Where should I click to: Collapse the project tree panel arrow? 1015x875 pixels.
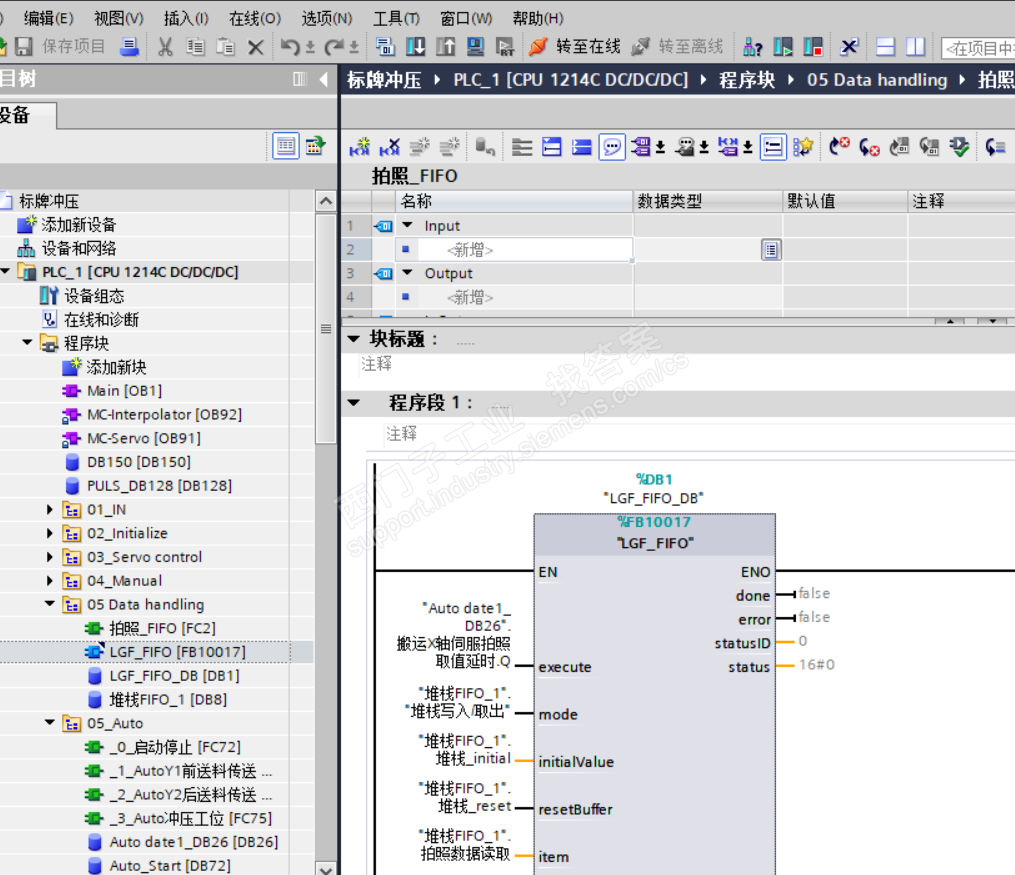pyautogui.click(x=324, y=79)
